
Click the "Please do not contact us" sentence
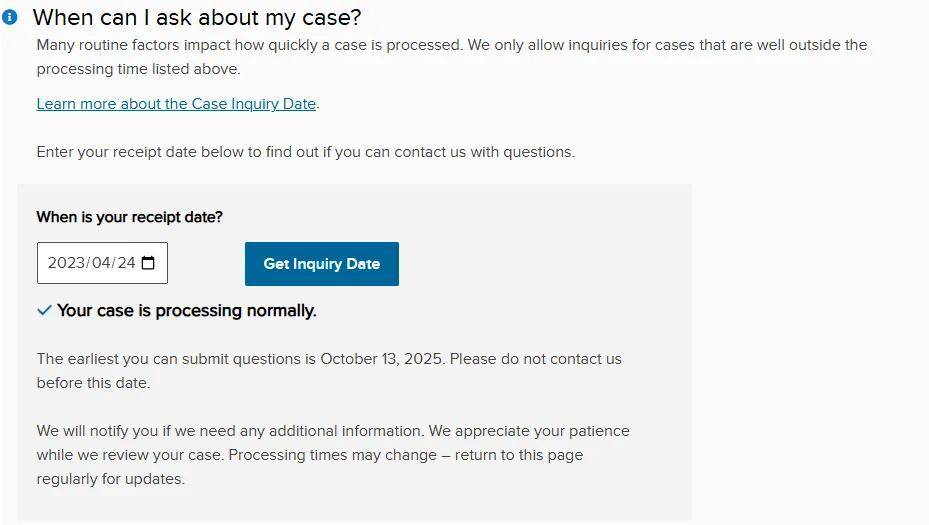(x=535, y=359)
